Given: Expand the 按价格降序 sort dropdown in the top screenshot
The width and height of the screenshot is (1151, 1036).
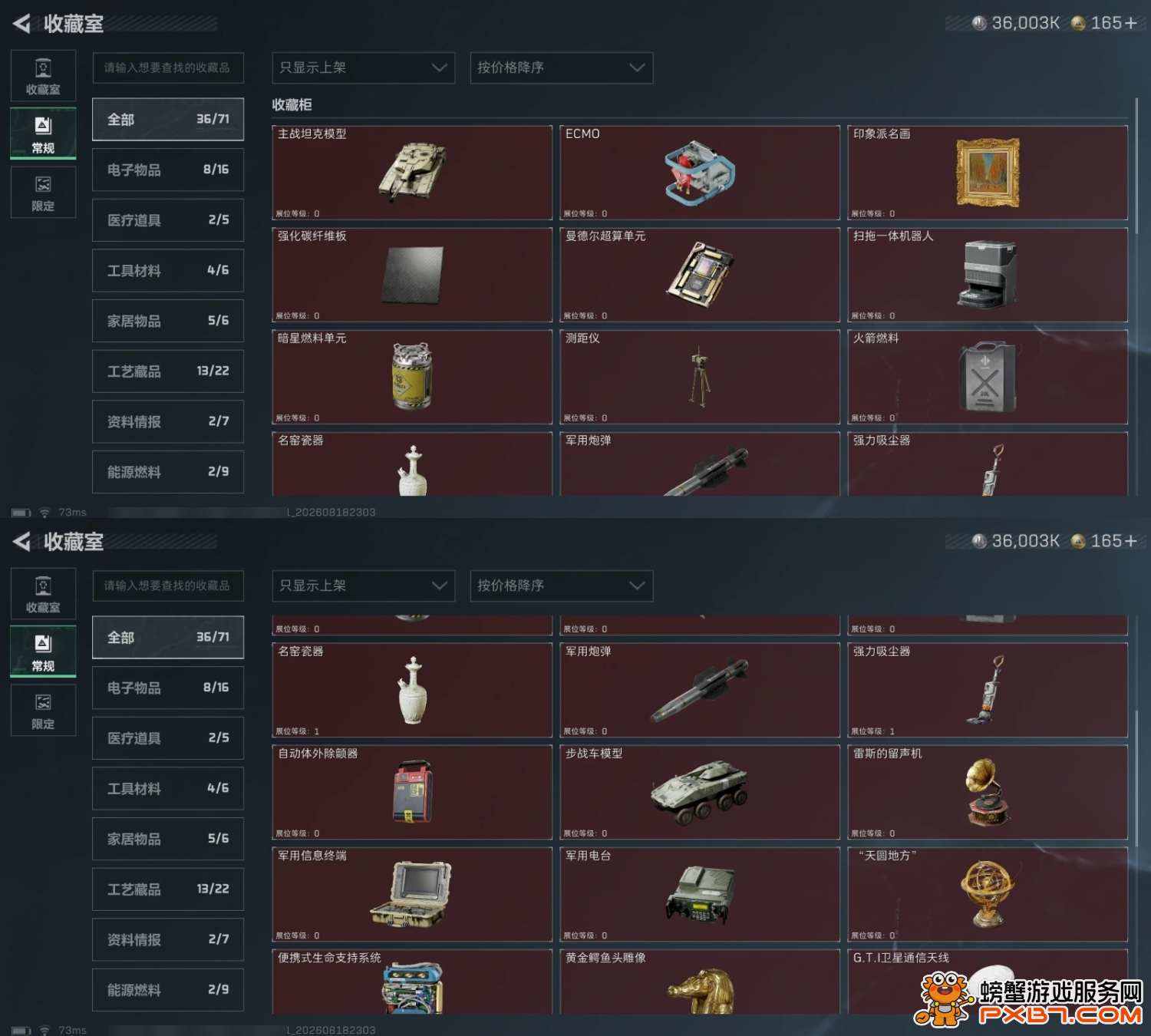Looking at the screenshot, I should point(562,68).
